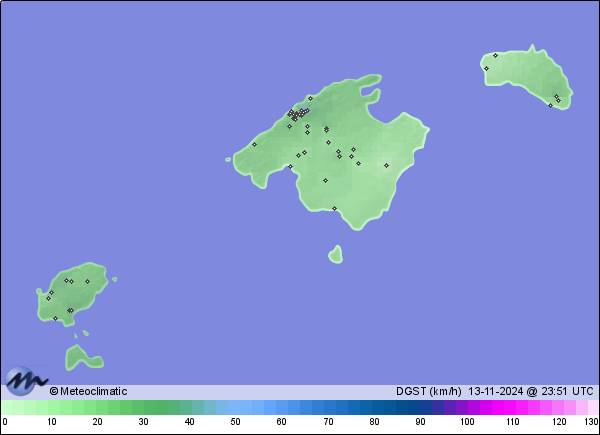Select the easternmost station marker on Ibiza
600x435 pixels.
click(x=87, y=282)
